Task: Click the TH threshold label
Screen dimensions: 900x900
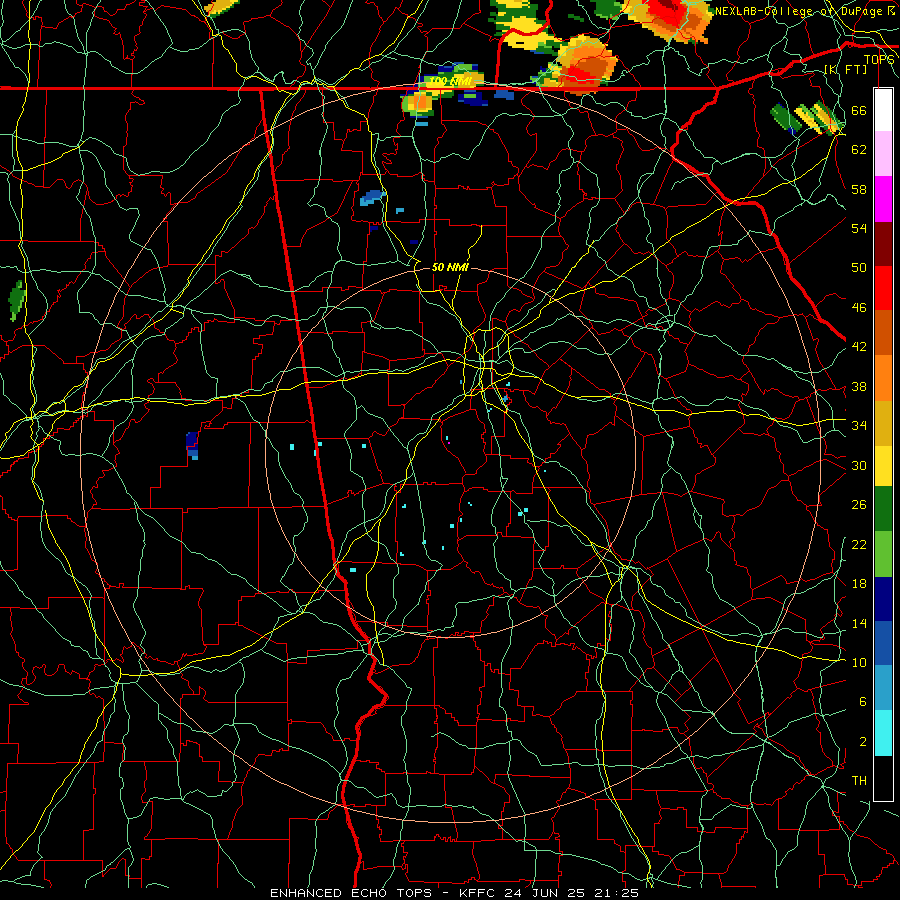Action: click(859, 781)
